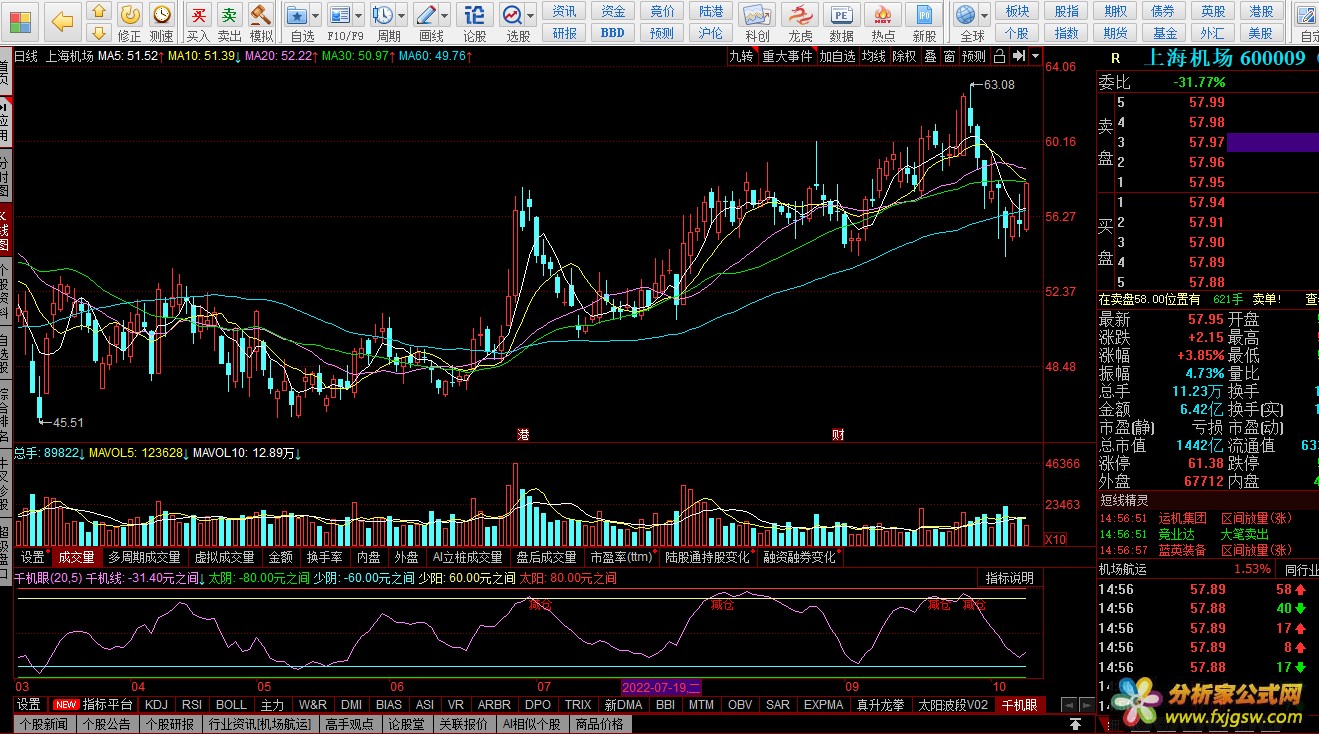Switch to the 多周期成交量 tab
The height and width of the screenshot is (734, 1319).
pos(144,557)
